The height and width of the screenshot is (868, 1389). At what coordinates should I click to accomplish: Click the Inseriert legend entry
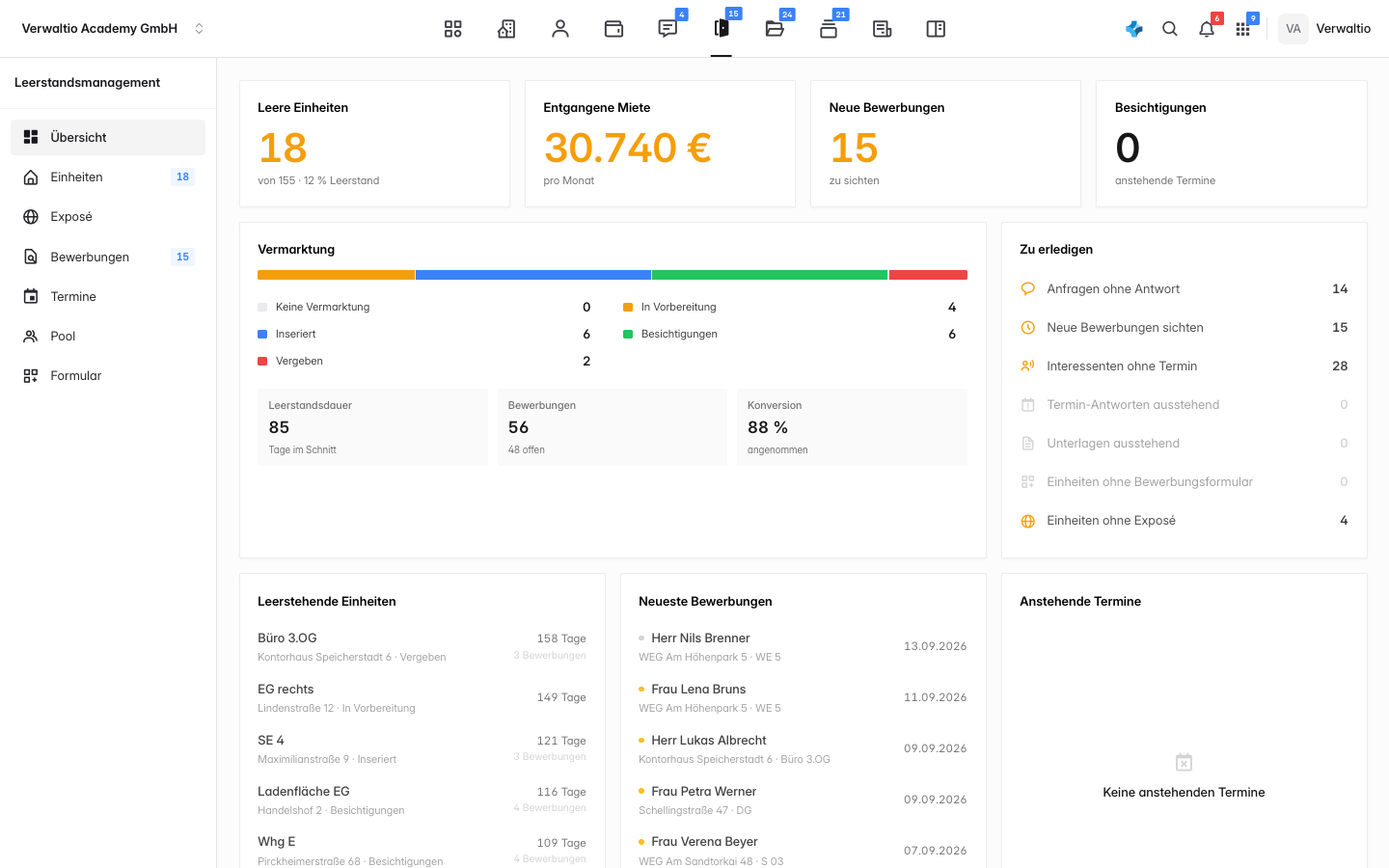424,334
